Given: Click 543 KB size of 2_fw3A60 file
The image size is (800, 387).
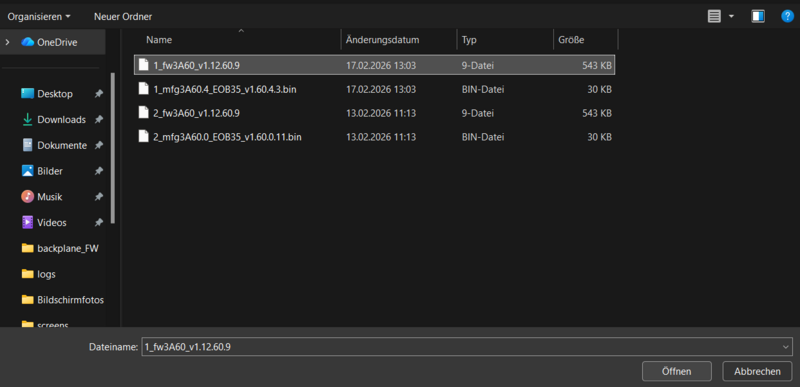Looking at the screenshot, I should (x=597, y=113).
